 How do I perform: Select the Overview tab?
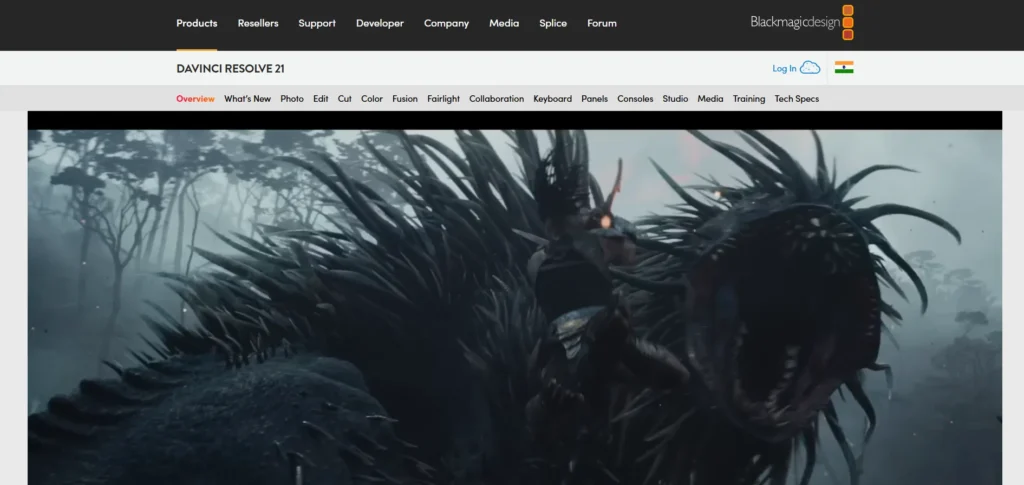tap(195, 99)
